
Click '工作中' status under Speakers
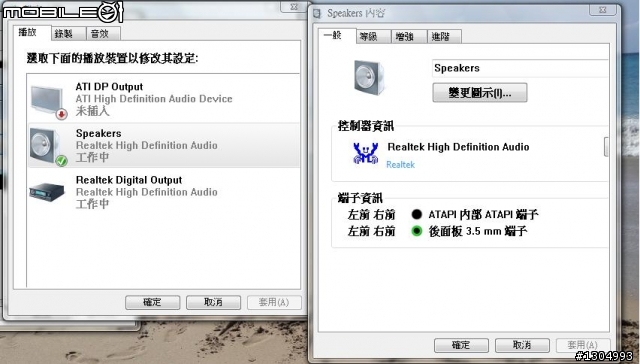pyautogui.click(x=92, y=157)
